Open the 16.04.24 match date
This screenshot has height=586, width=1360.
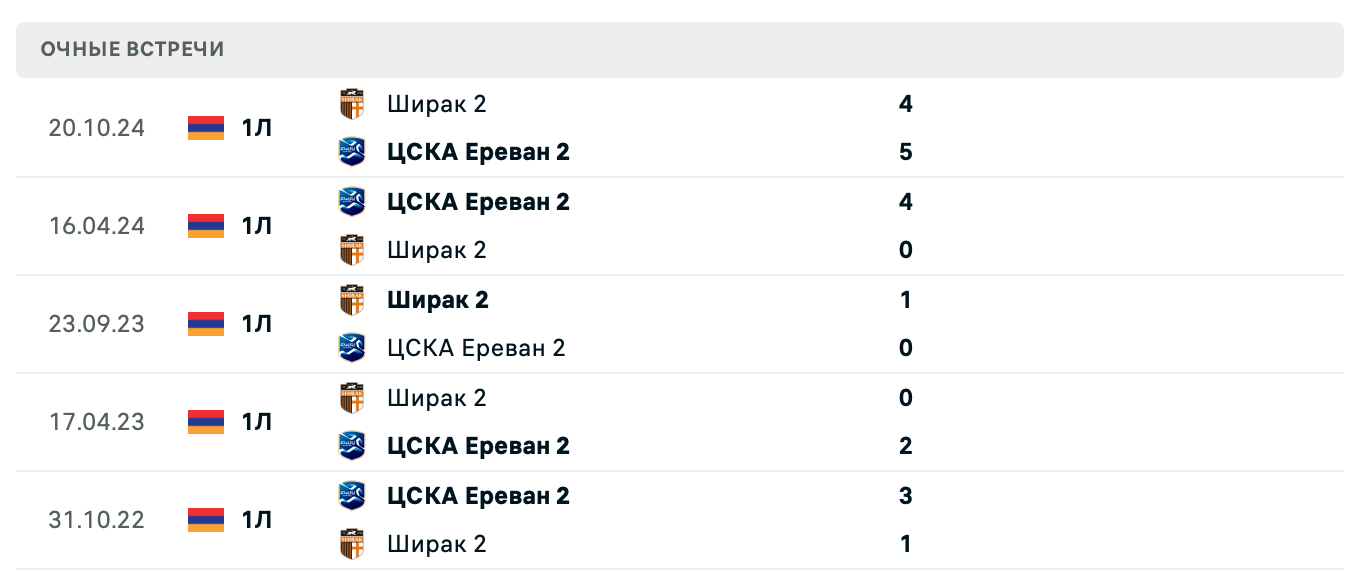(x=96, y=226)
